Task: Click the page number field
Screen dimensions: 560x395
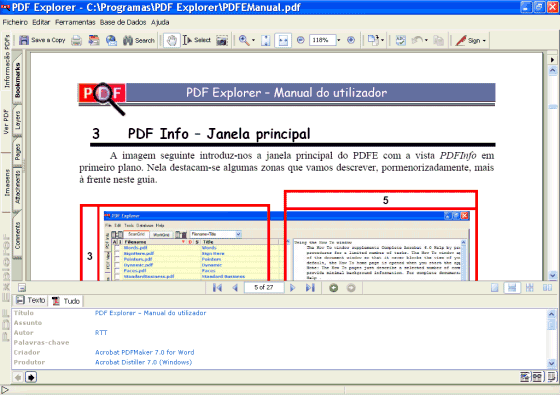Action: coord(264,288)
